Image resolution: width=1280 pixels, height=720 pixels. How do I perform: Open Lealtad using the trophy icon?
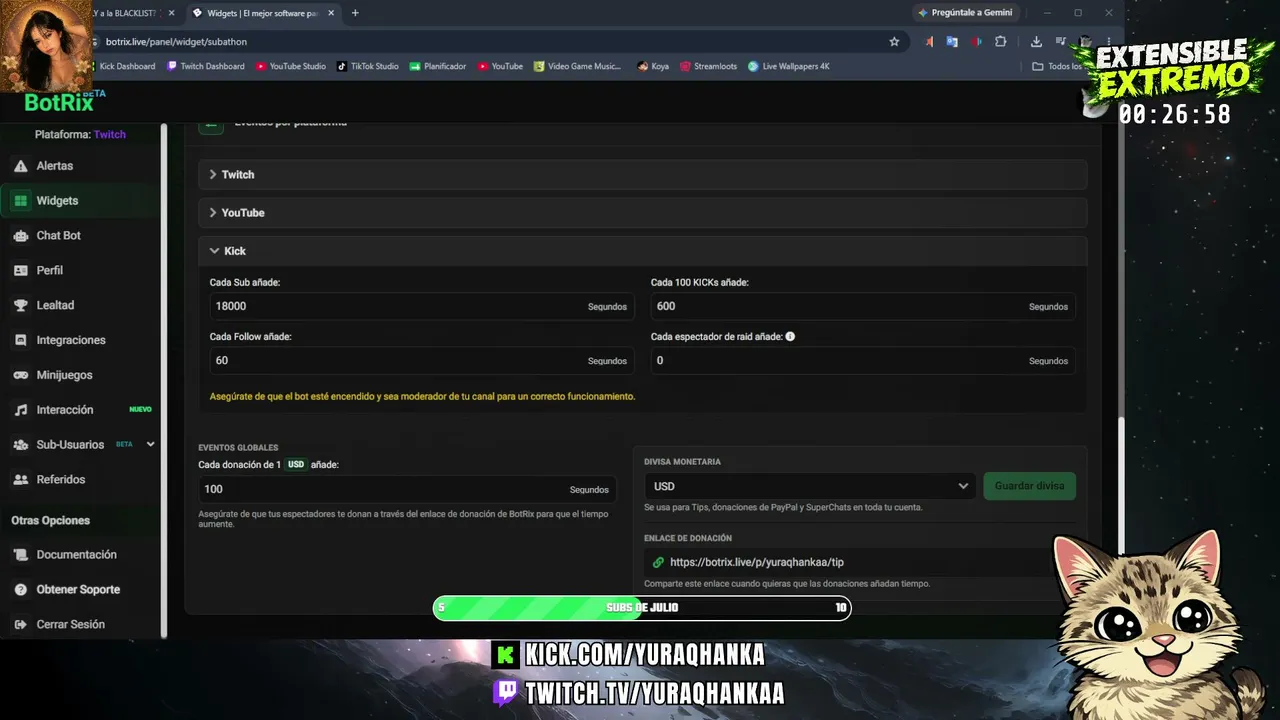pos(20,306)
